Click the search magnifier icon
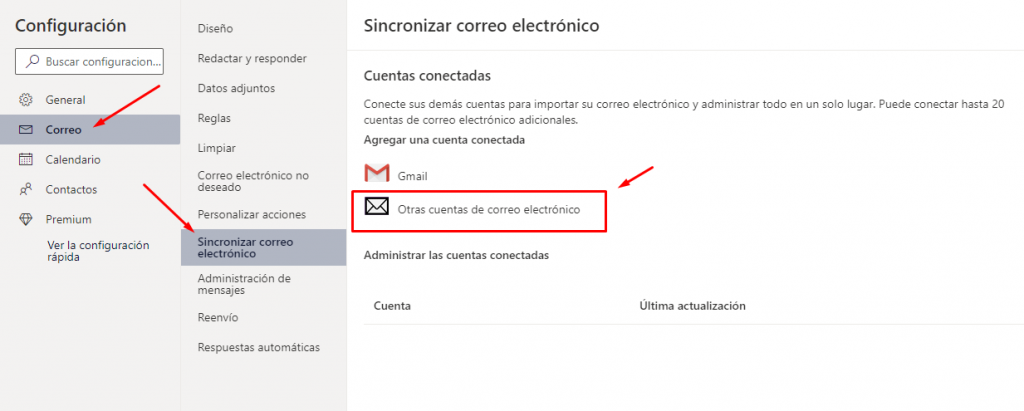 click(x=32, y=62)
